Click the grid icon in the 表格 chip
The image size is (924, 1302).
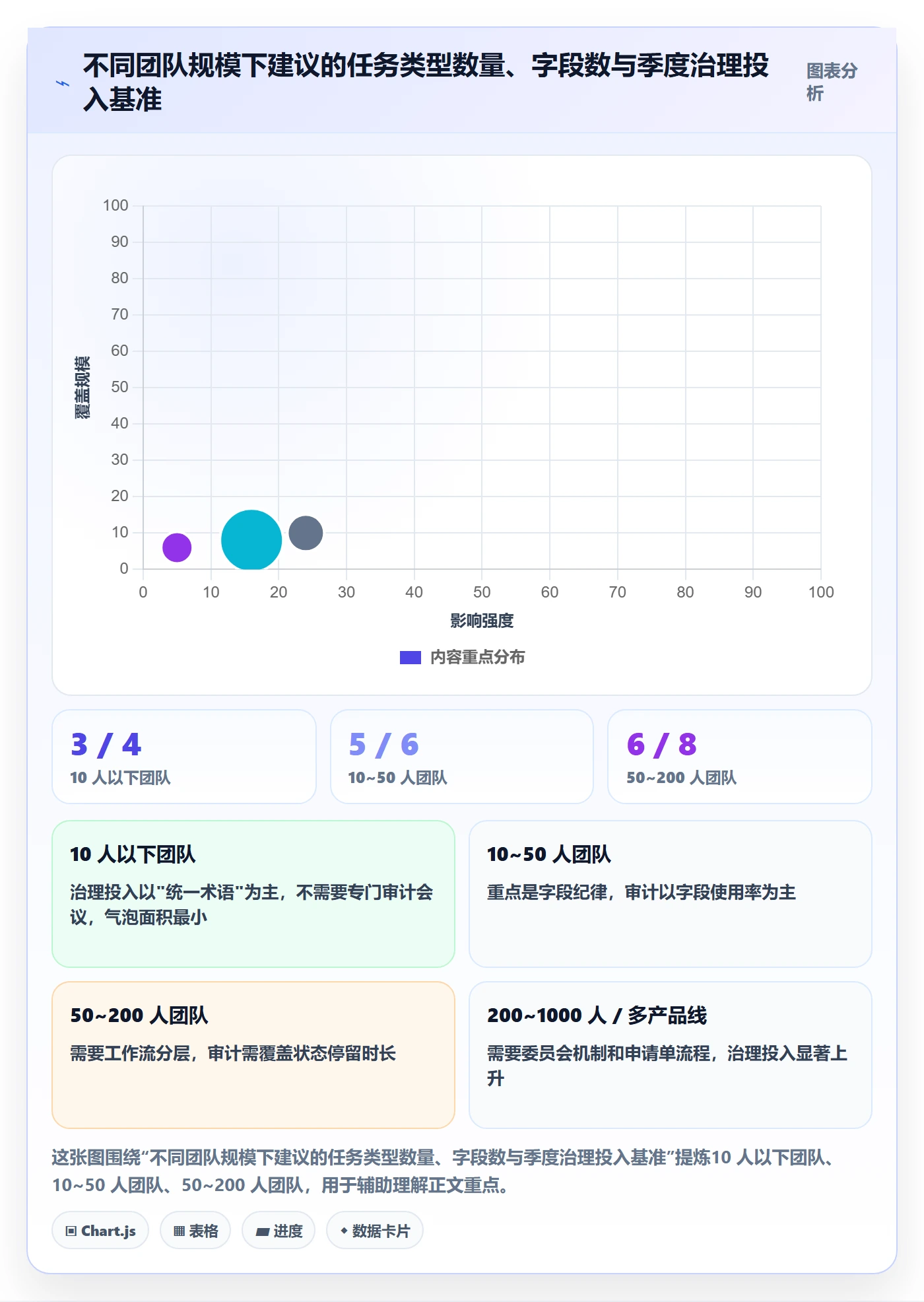point(180,1231)
